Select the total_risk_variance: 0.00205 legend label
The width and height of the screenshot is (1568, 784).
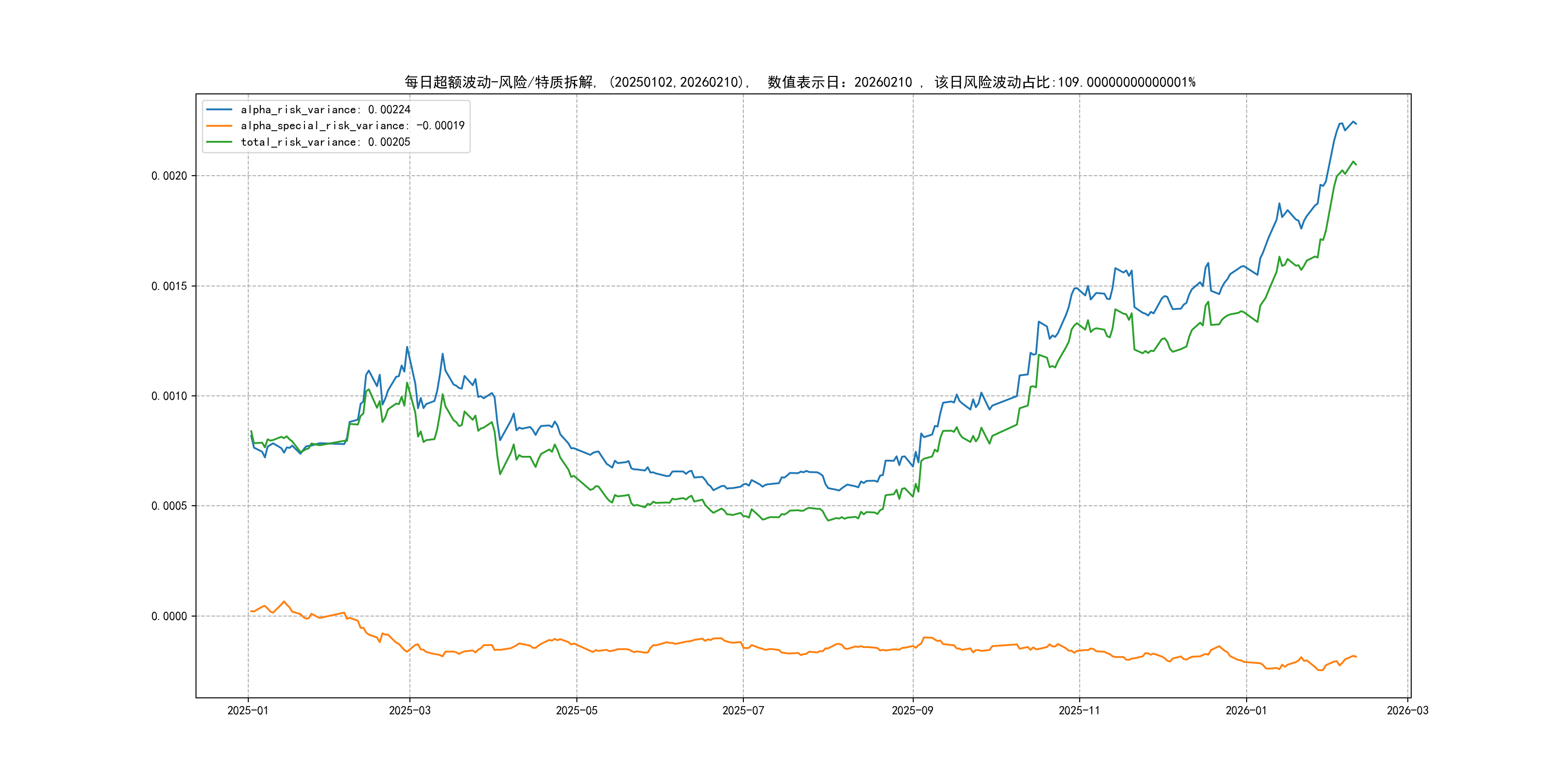[x=326, y=142]
